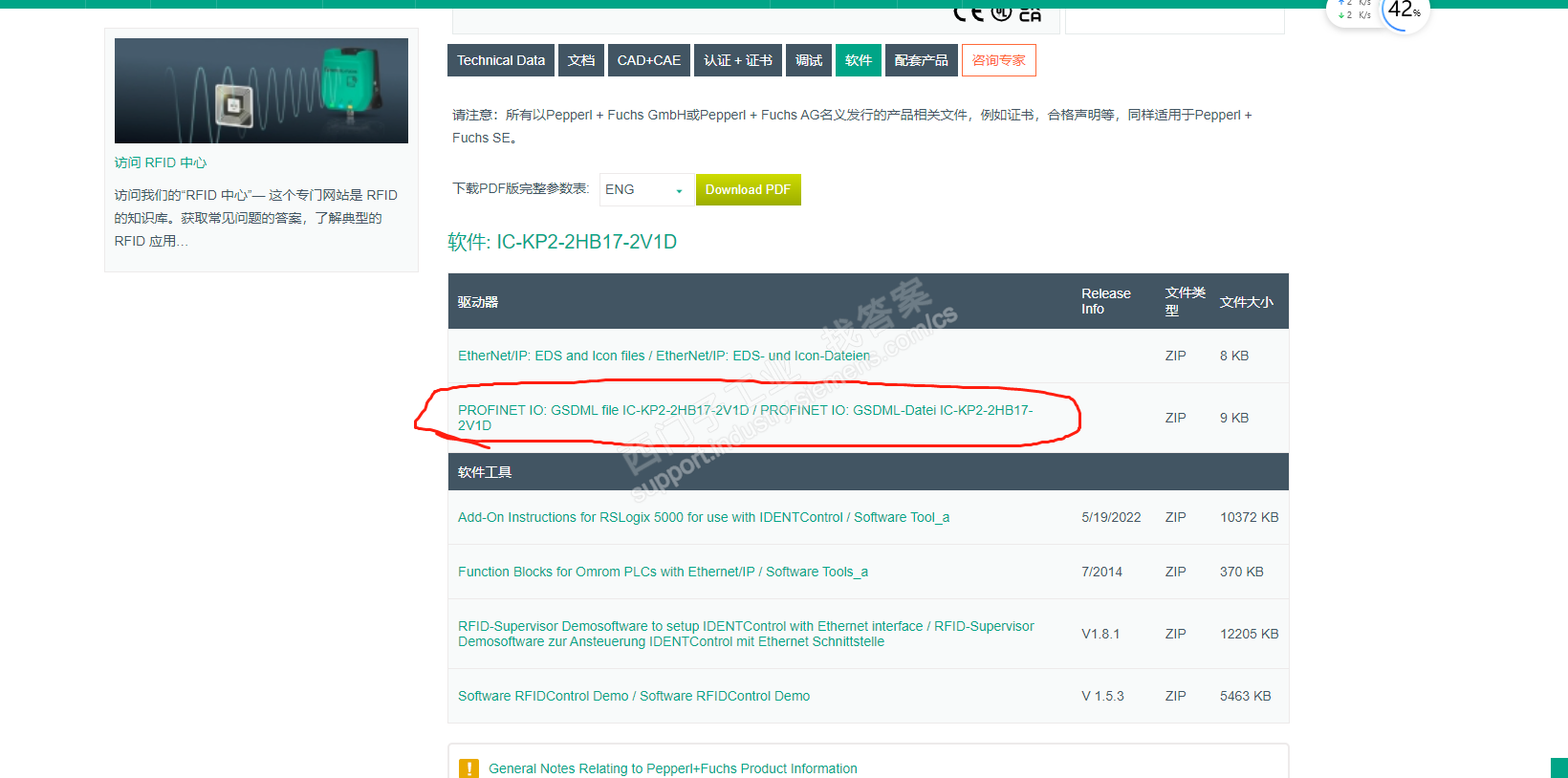Open the Technical Data tab
This screenshot has width=1568, height=778.
click(x=501, y=60)
